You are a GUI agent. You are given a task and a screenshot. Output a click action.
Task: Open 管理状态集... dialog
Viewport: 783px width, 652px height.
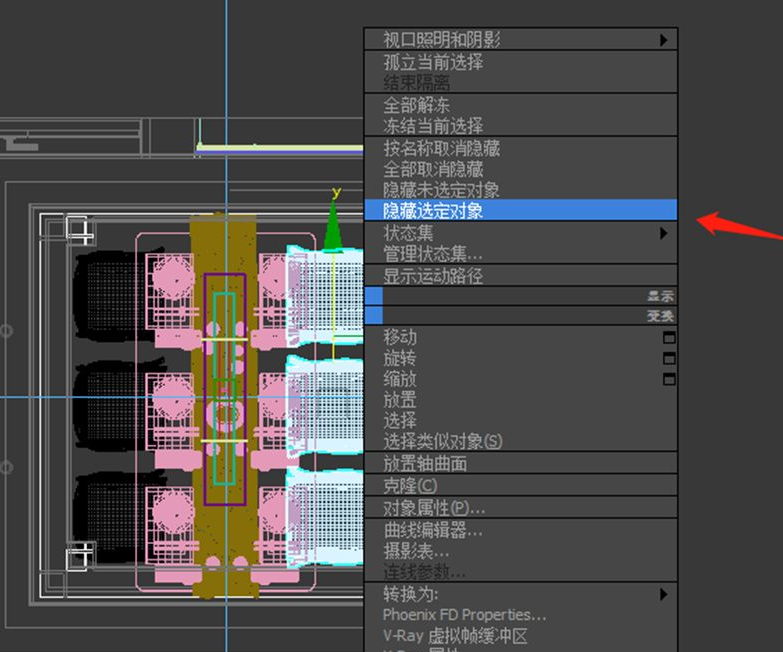pyautogui.click(x=521, y=253)
